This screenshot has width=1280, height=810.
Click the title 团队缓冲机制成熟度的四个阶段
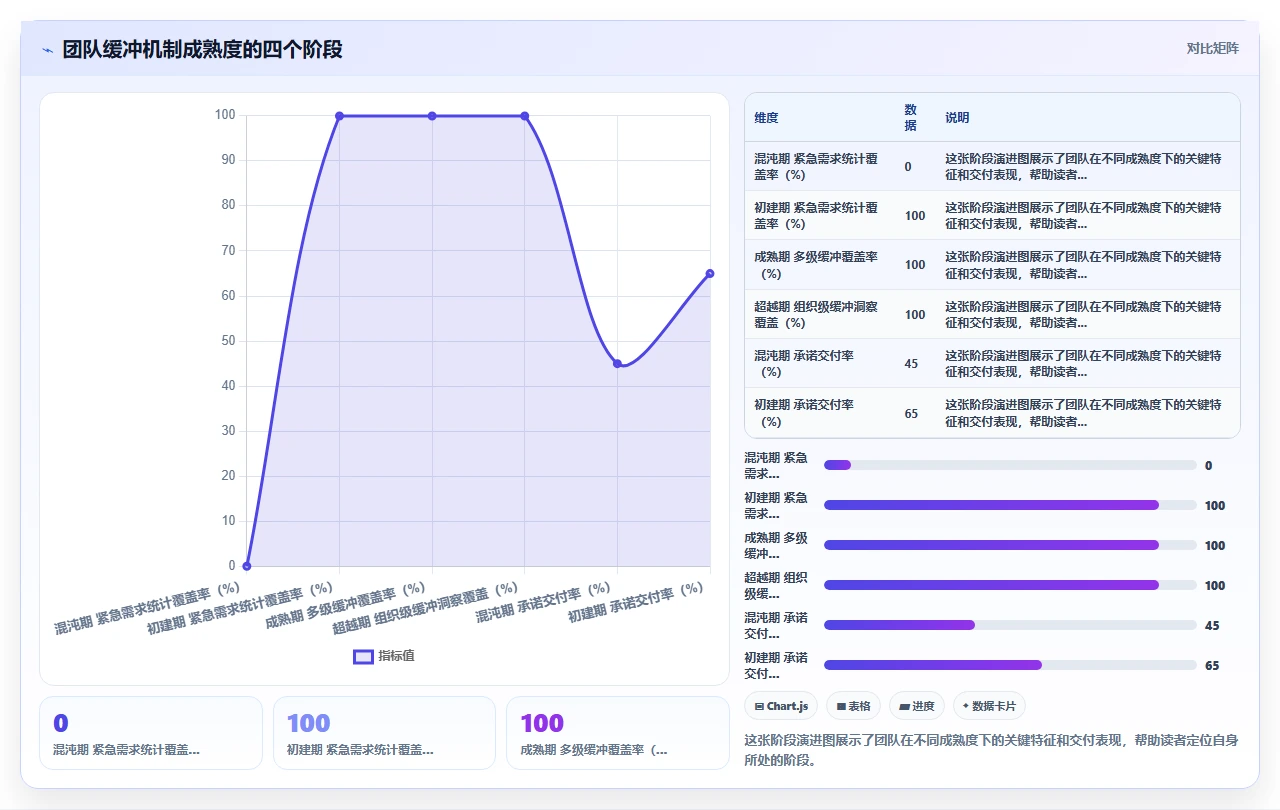click(202, 49)
